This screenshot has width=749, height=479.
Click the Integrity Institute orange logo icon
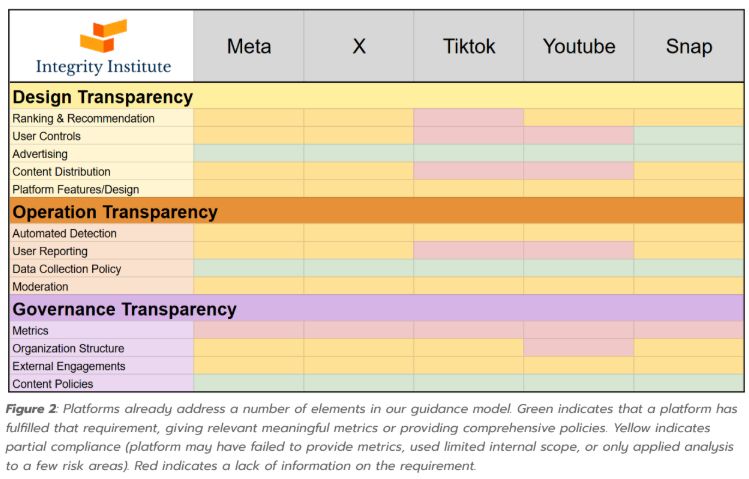tap(103, 35)
